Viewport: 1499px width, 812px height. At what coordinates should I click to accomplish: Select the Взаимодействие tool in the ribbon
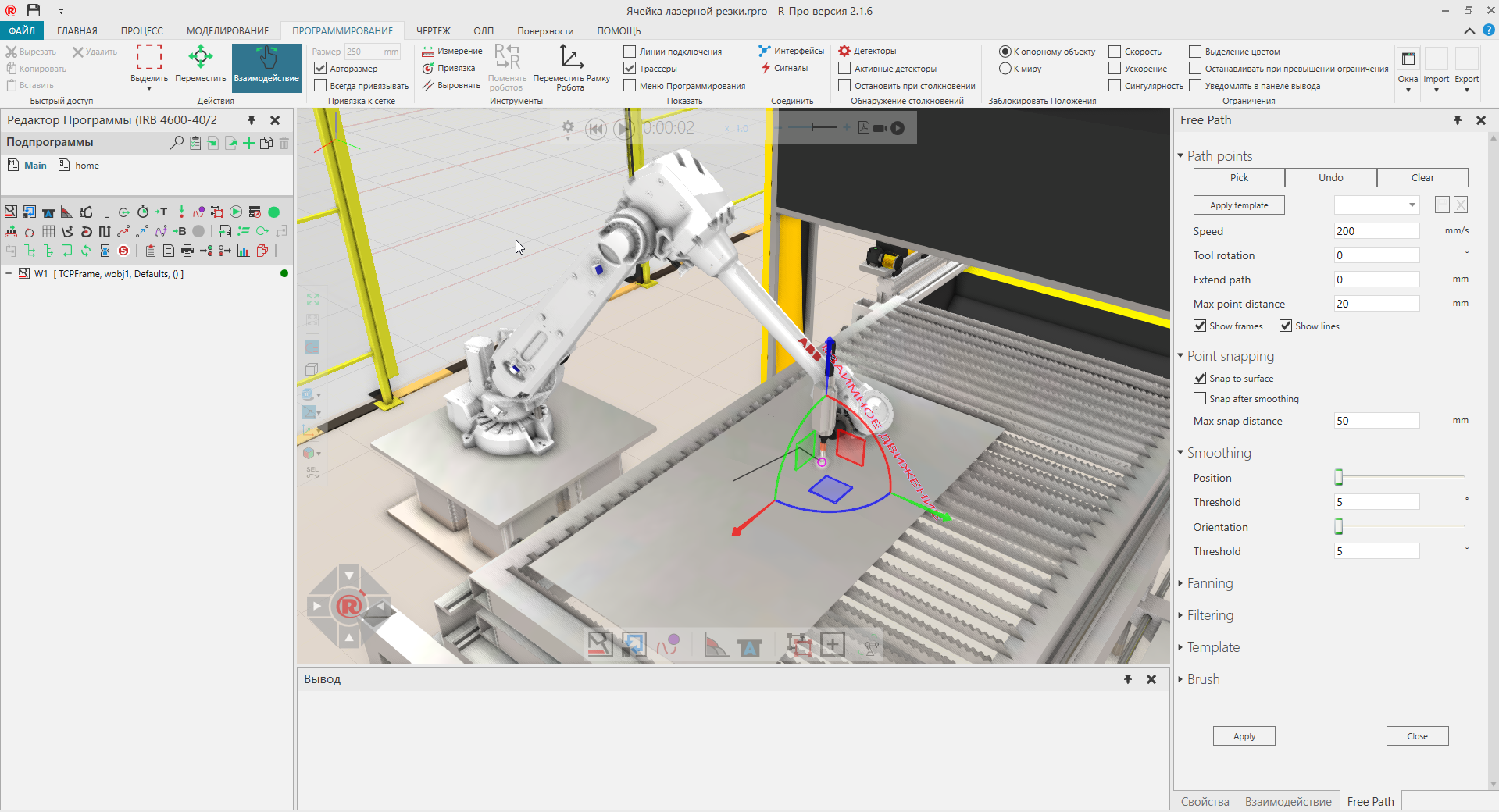(x=266, y=68)
